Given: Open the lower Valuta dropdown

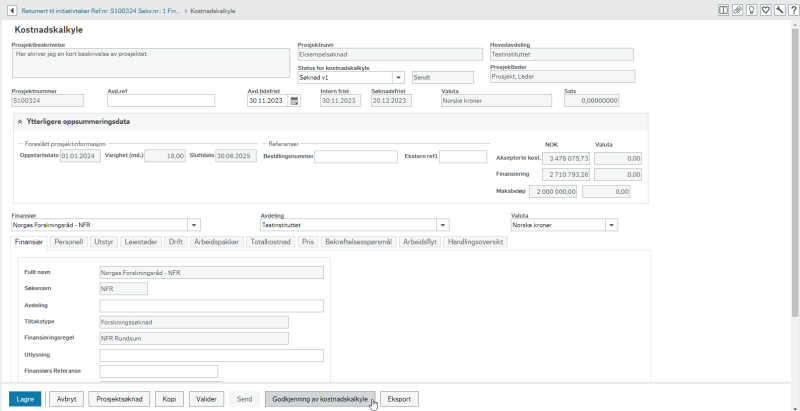Looking at the screenshot, I should (x=611, y=225).
